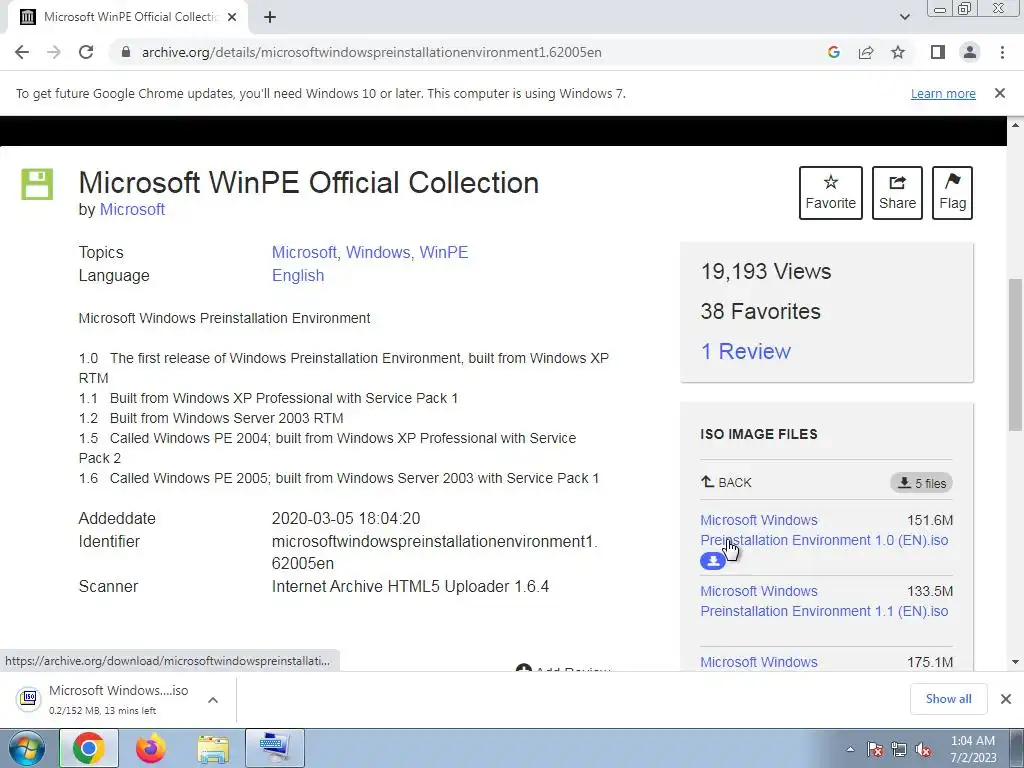Open download item options chevron

click(x=213, y=699)
